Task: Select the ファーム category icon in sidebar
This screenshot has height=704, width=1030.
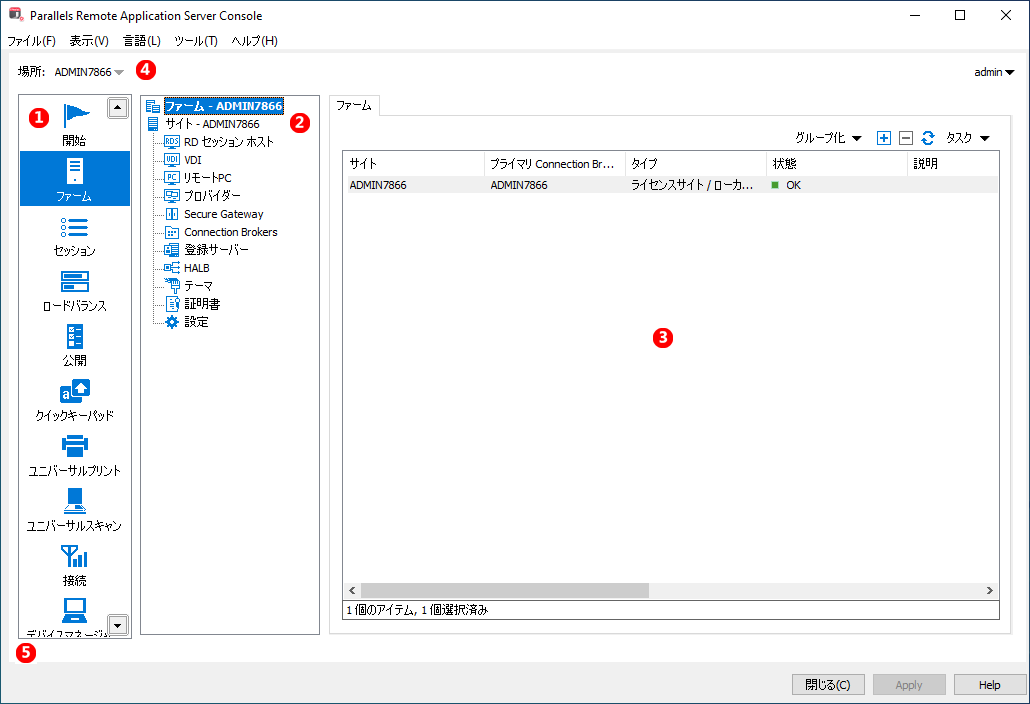Action: point(75,179)
